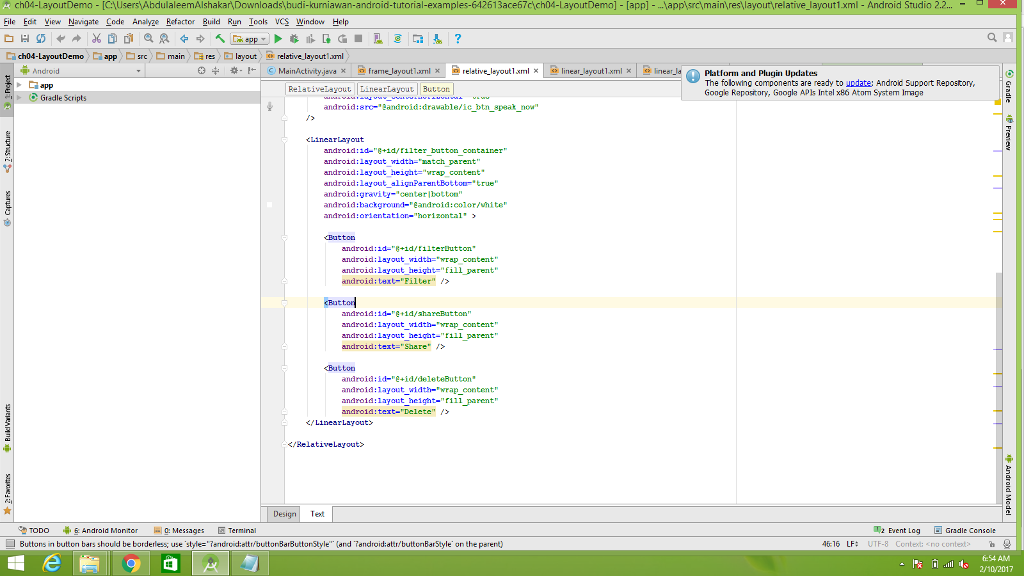Open Find with the magnifier icon
This screenshot has height=576, width=1024.
148,39
